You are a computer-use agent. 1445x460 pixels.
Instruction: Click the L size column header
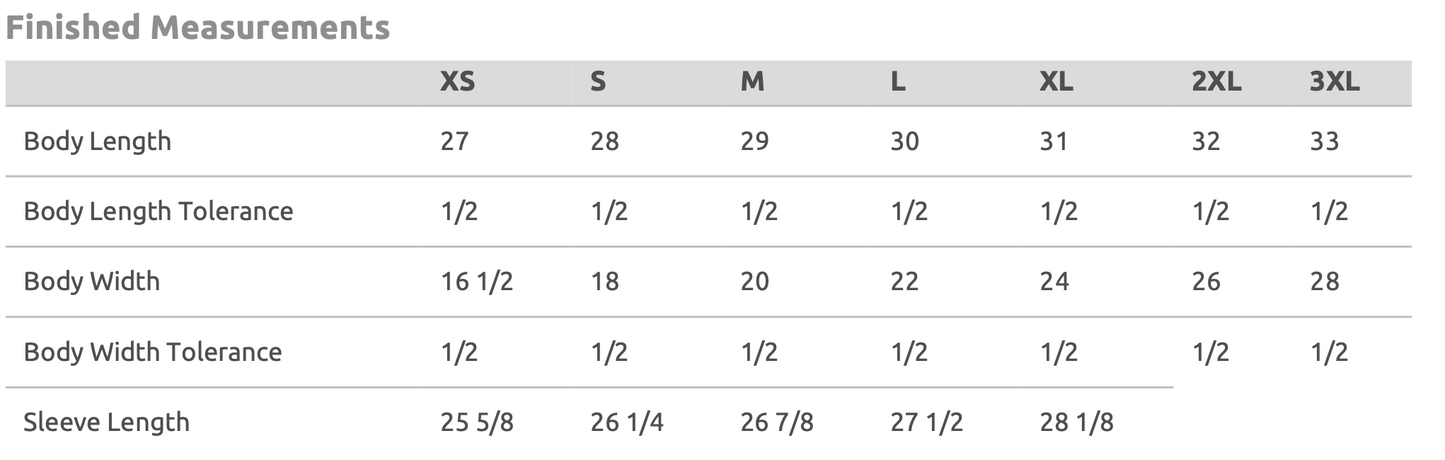(898, 83)
